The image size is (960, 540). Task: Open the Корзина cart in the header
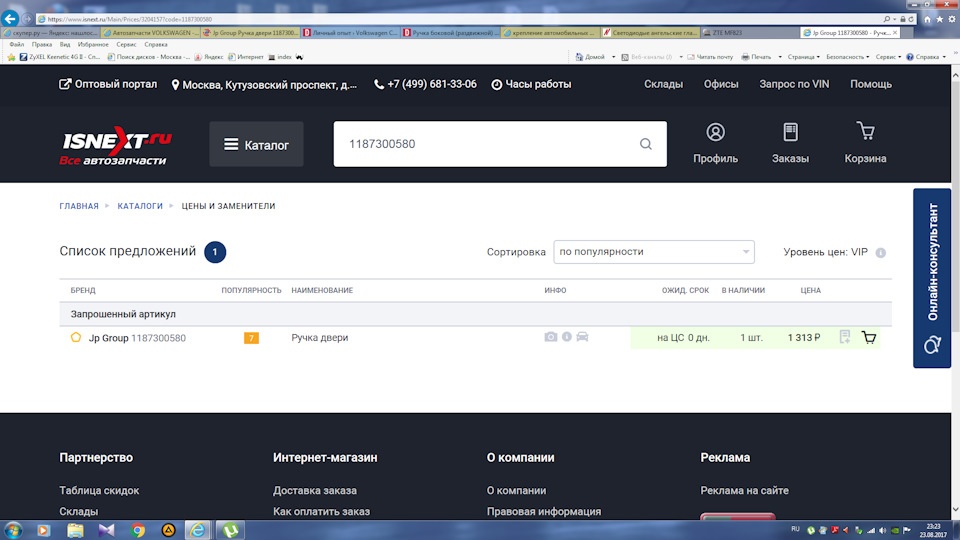(865, 143)
